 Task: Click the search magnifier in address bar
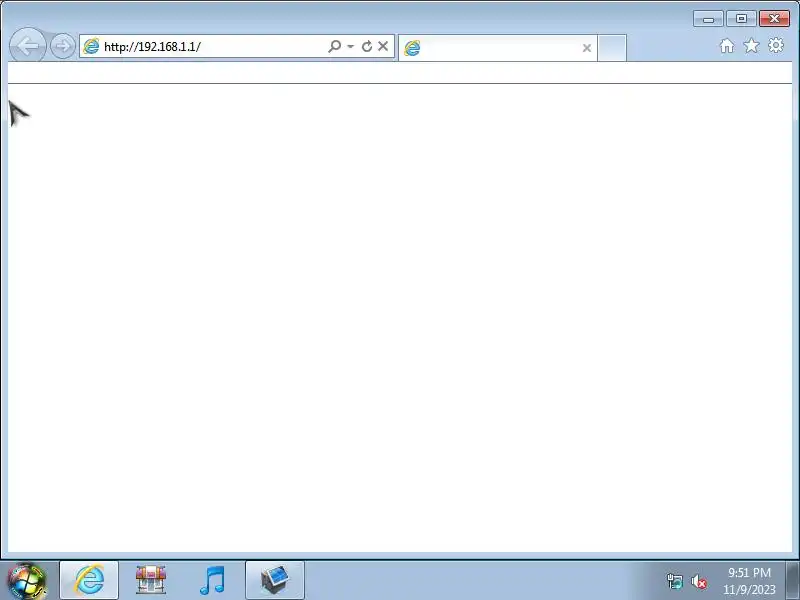point(335,46)
